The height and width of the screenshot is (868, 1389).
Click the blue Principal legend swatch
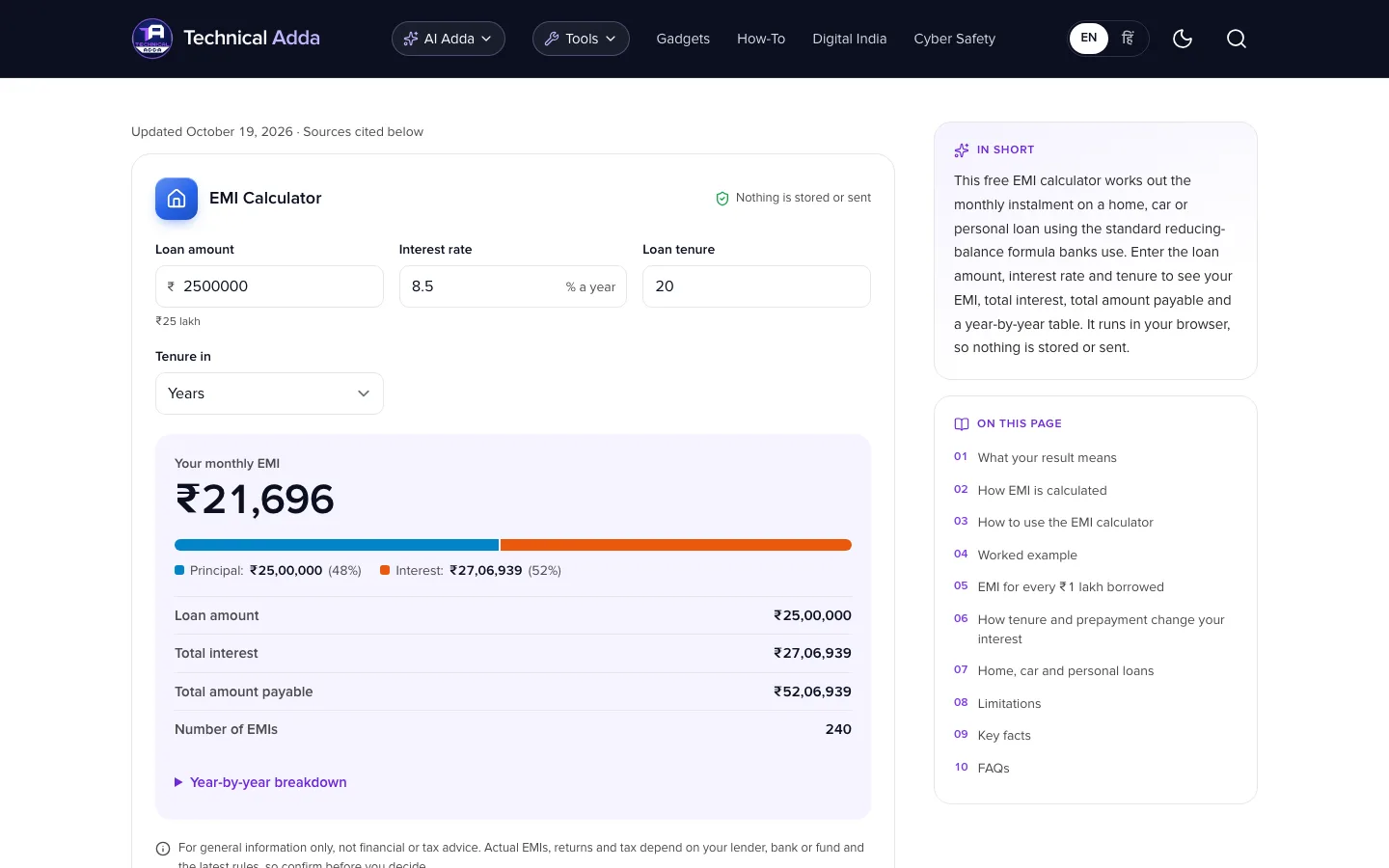(179, 570)
